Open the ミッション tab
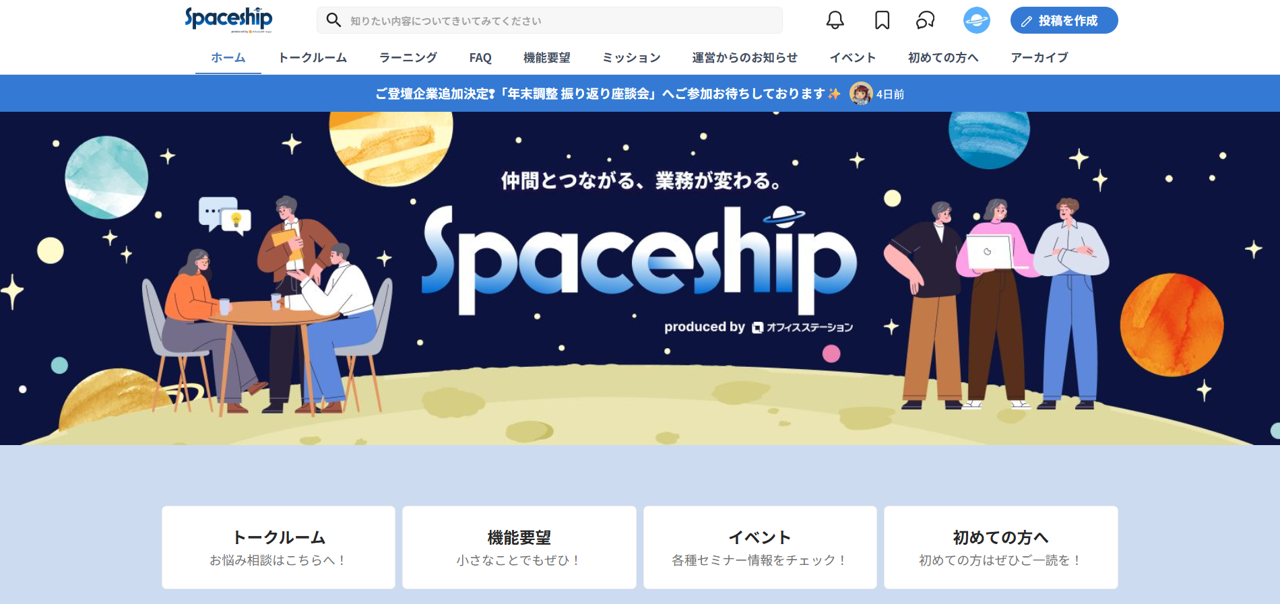The image size is (1280, 604). [x=631, y=57]
